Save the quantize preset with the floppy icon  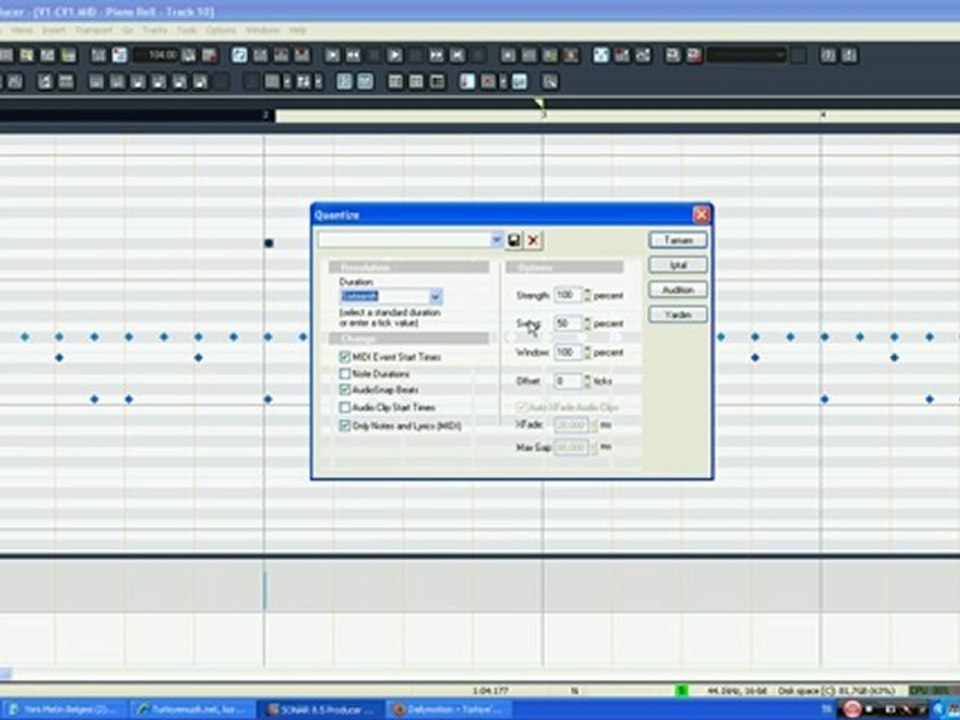[x=514, y=241]
